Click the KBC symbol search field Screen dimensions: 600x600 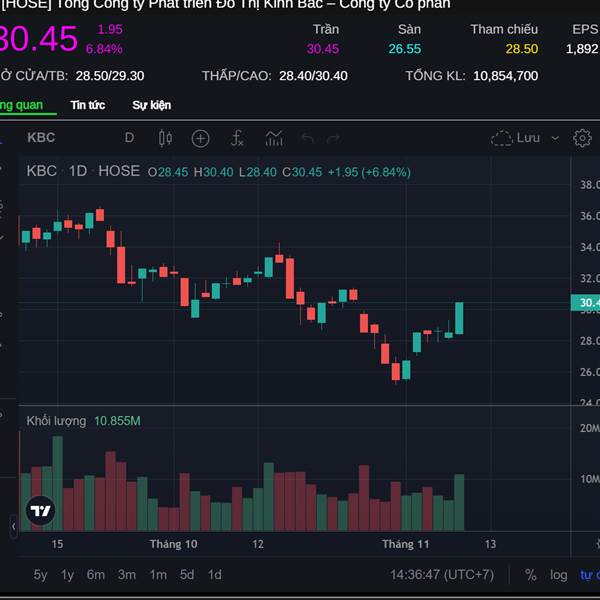[x=41, y=138]
